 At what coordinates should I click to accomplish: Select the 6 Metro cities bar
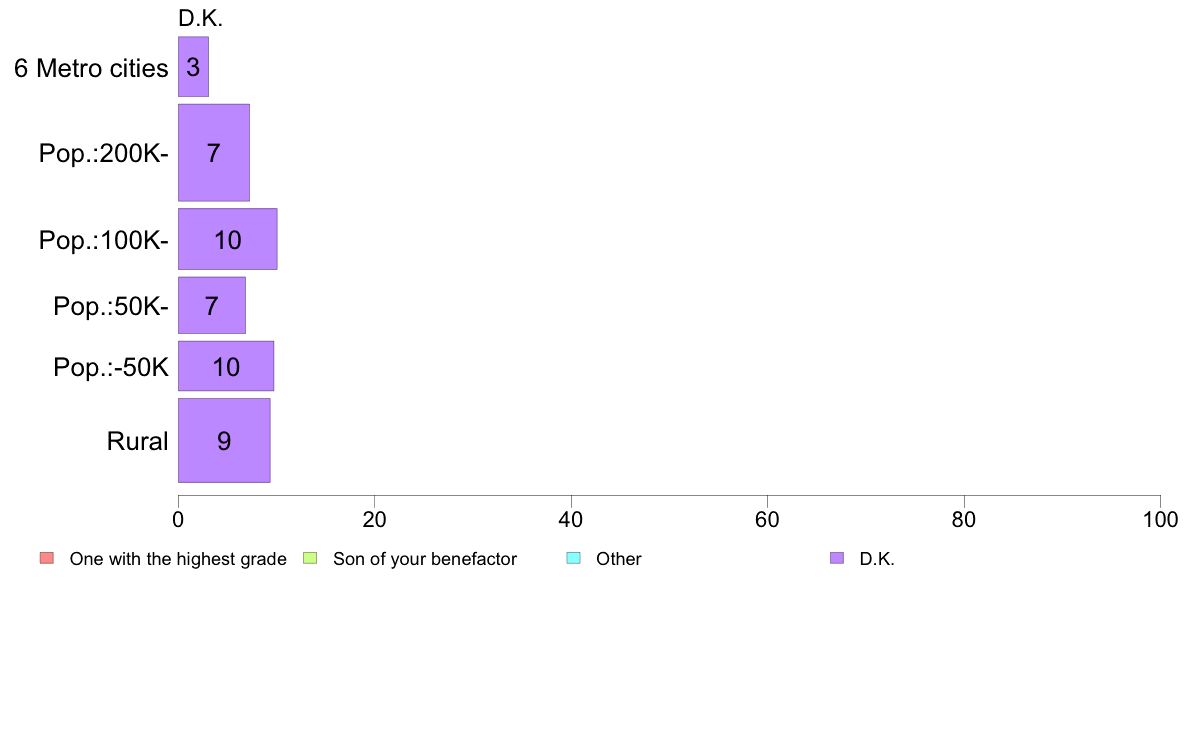[x=193, y=67]
